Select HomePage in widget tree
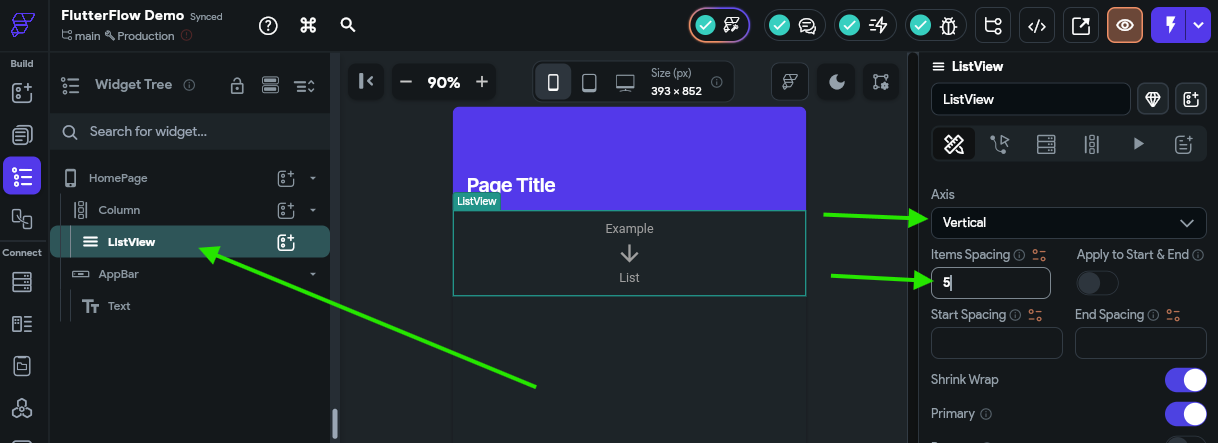Screen dimensions: 1218x443 tap(118, 178)
